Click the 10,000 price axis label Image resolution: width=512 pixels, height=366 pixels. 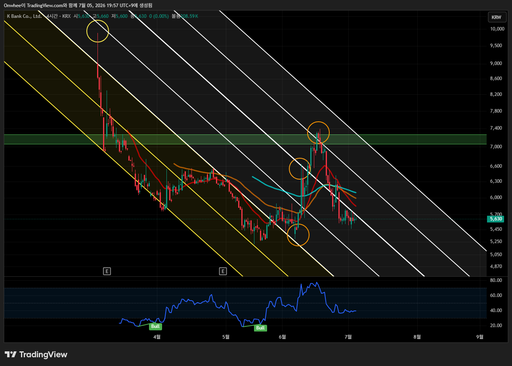pyautogui.click(x=497, y=29)
